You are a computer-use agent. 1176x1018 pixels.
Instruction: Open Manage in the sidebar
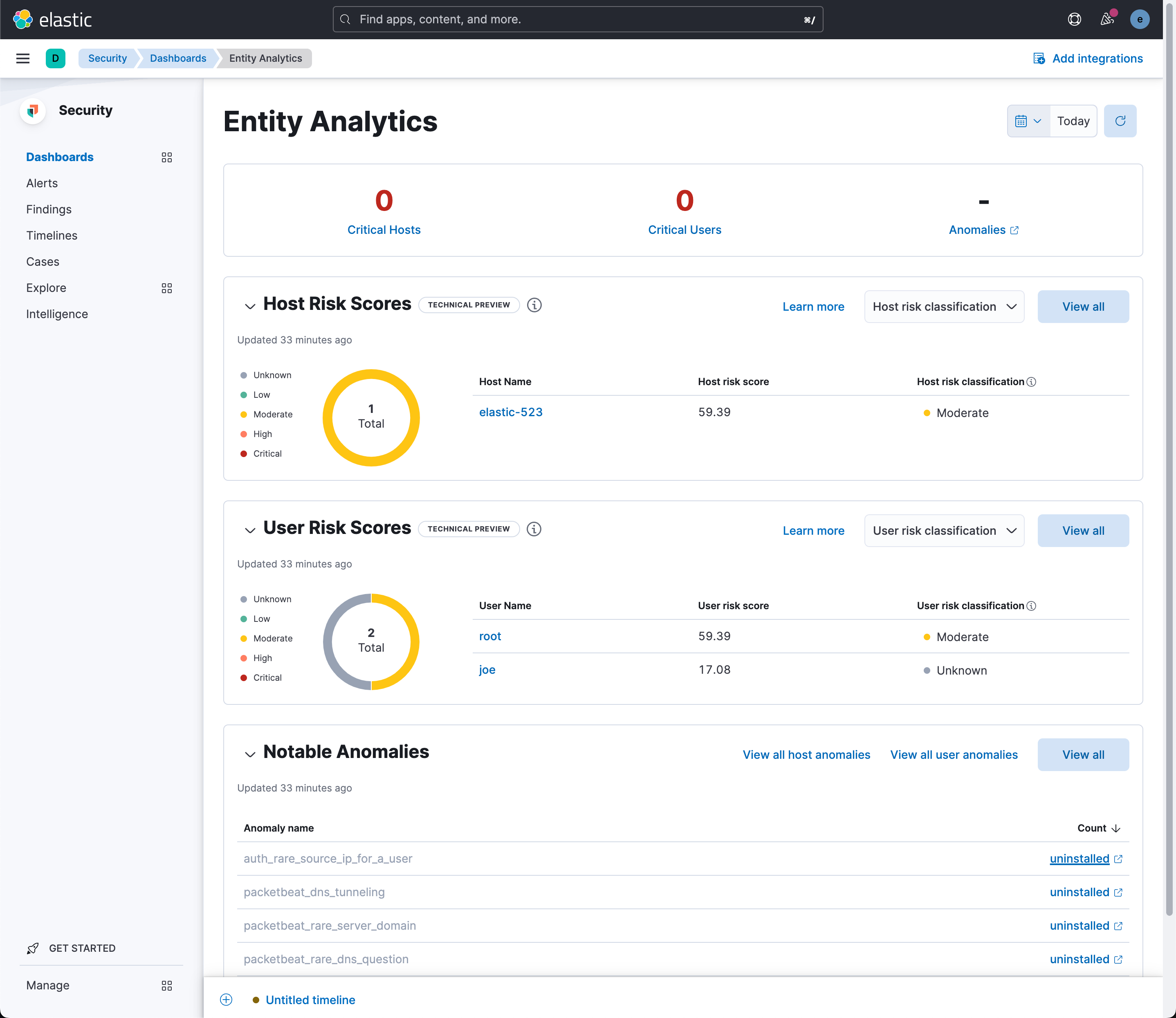pyautogui.click(x=48, y=986)
